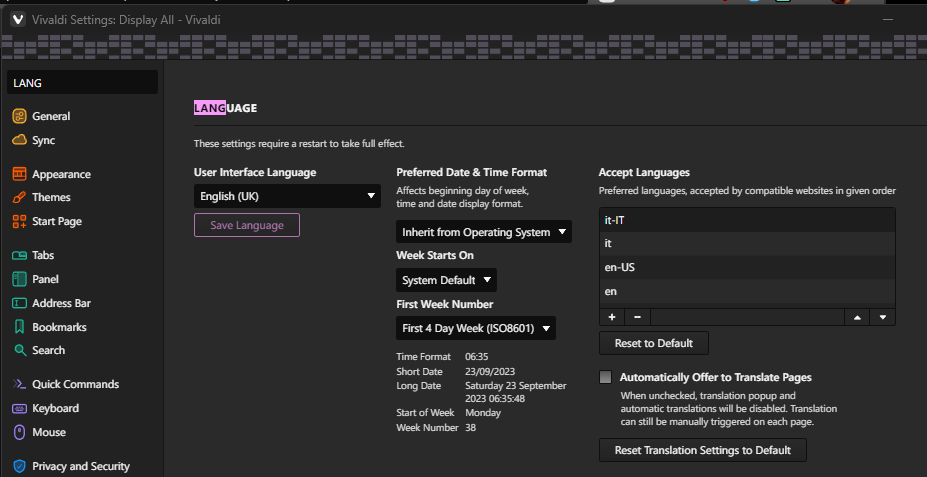
Task: Enable Automatically Offer to Translate Pages
Action: pyautogui.click(x=605, y=377)
